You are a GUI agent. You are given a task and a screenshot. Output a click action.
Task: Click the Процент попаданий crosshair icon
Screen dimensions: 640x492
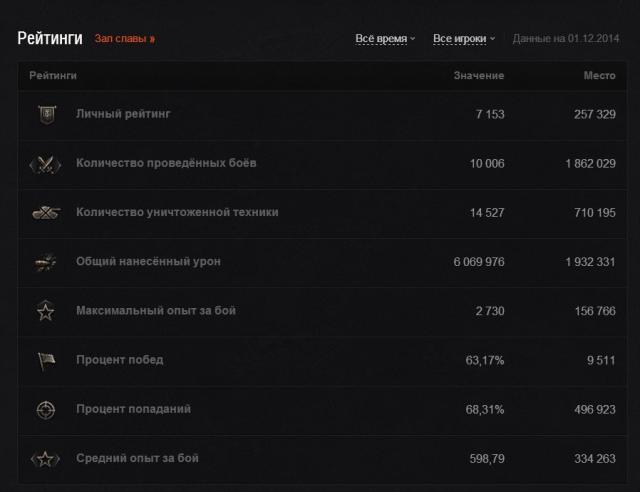(x=45, y=409)
